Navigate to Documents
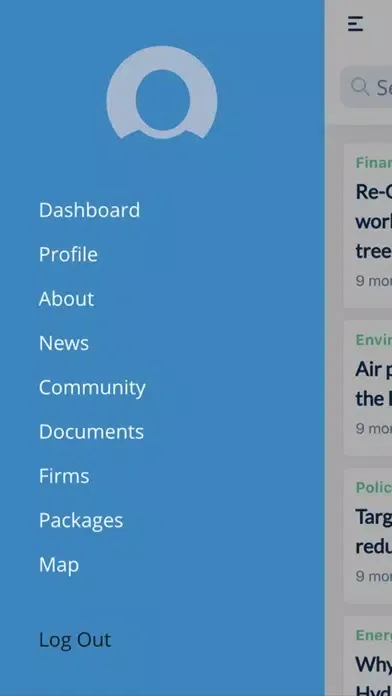Image resolution: width=392 pixels, height=696 pixels. 91,432
